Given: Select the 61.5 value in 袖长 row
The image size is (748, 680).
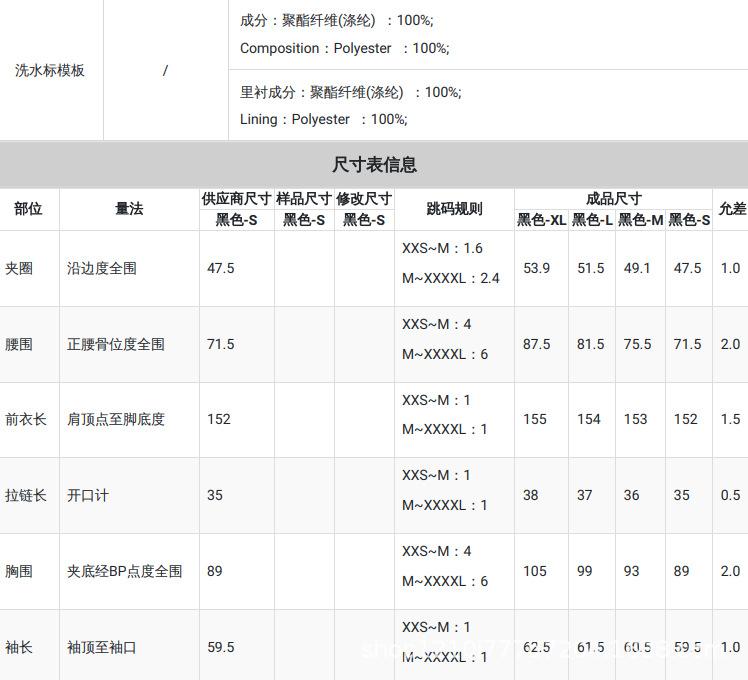Looking at the screenshot, I should tap(591, 647).
